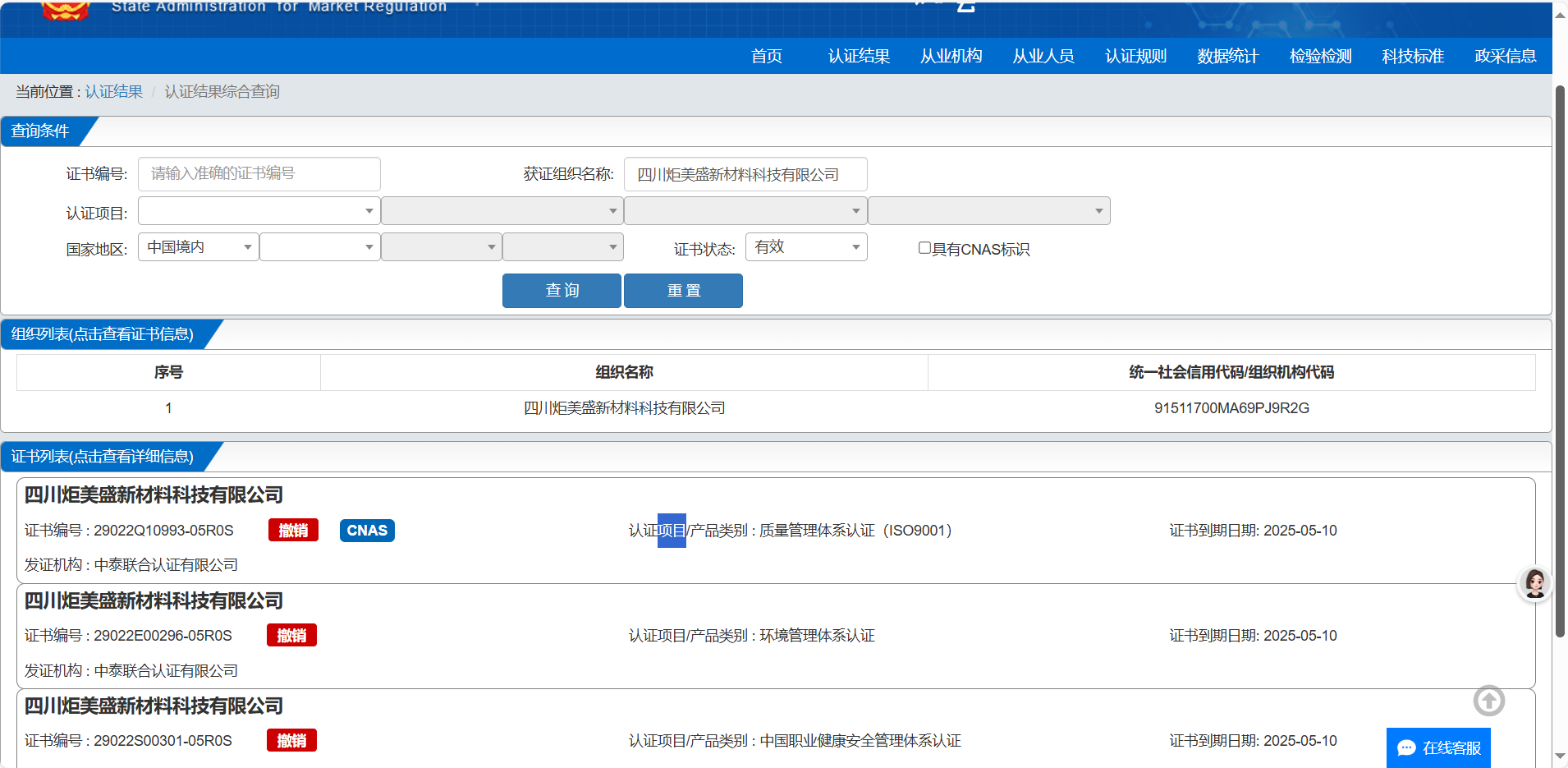Click the back-to-top arrow icon
The image size is (1568, 768).
(x=1488, y=701)
